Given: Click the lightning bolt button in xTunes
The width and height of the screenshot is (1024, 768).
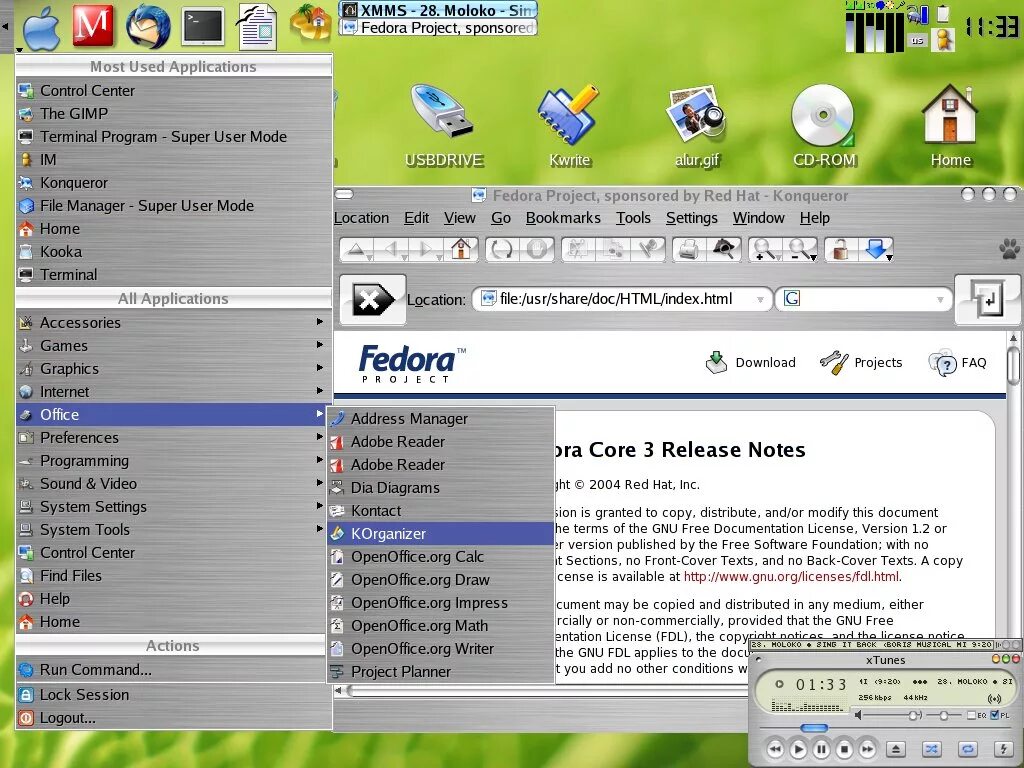Looking at the screenshot, I should 1003,749.
